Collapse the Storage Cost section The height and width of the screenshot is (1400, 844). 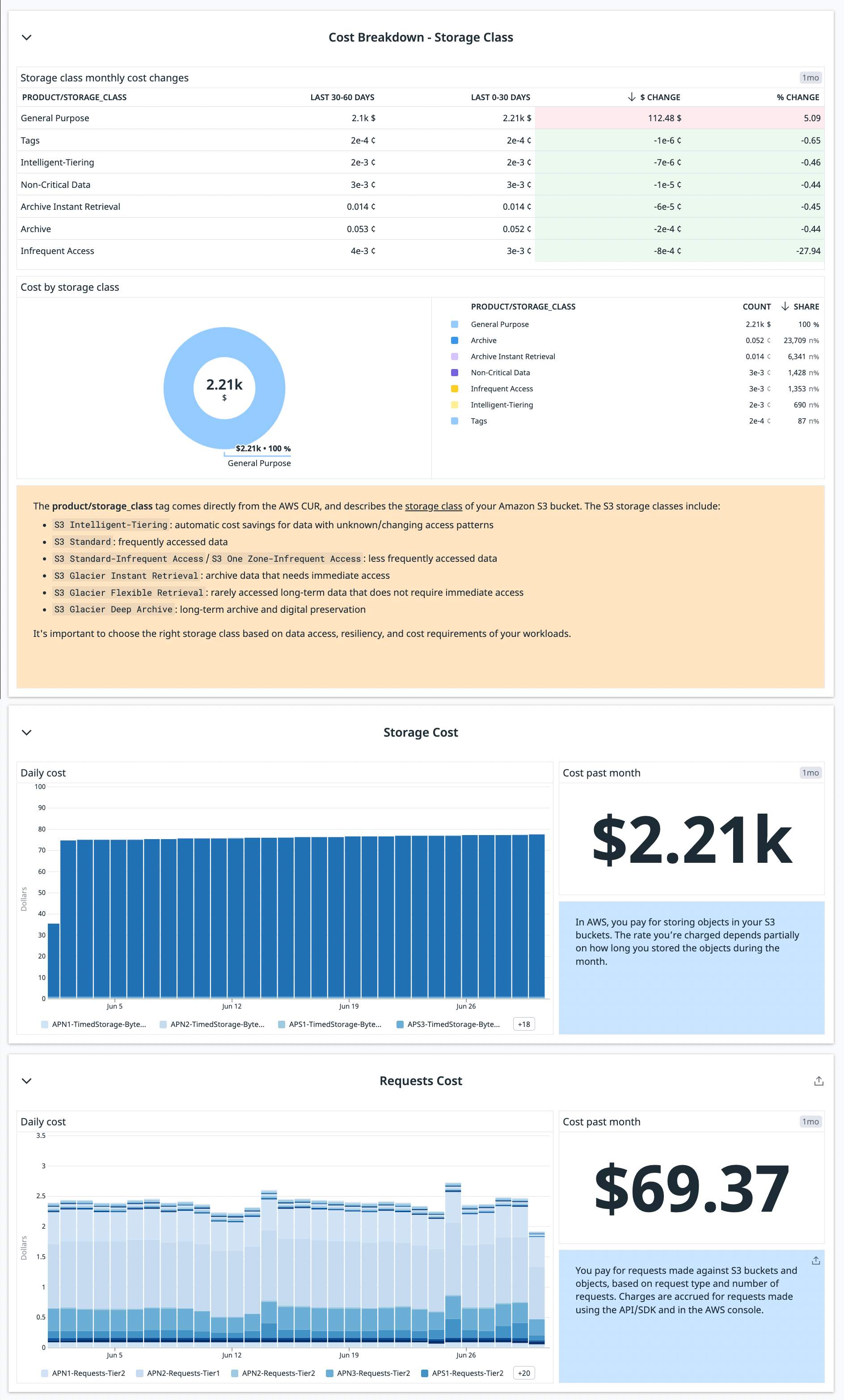click(26, 732)
